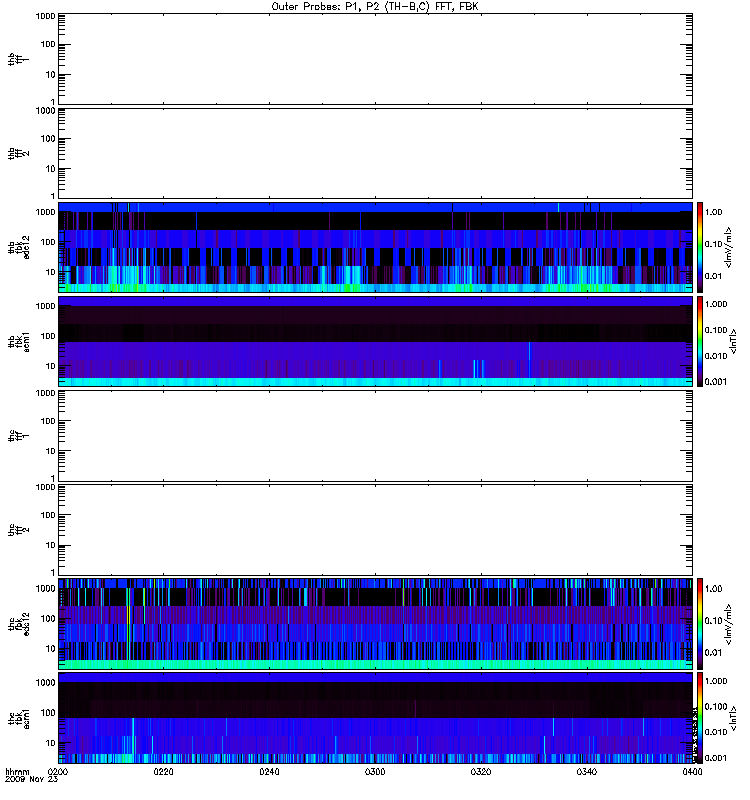Click the "hhmm" axis unit label
The image size is (750, 800).
(17, 772)
